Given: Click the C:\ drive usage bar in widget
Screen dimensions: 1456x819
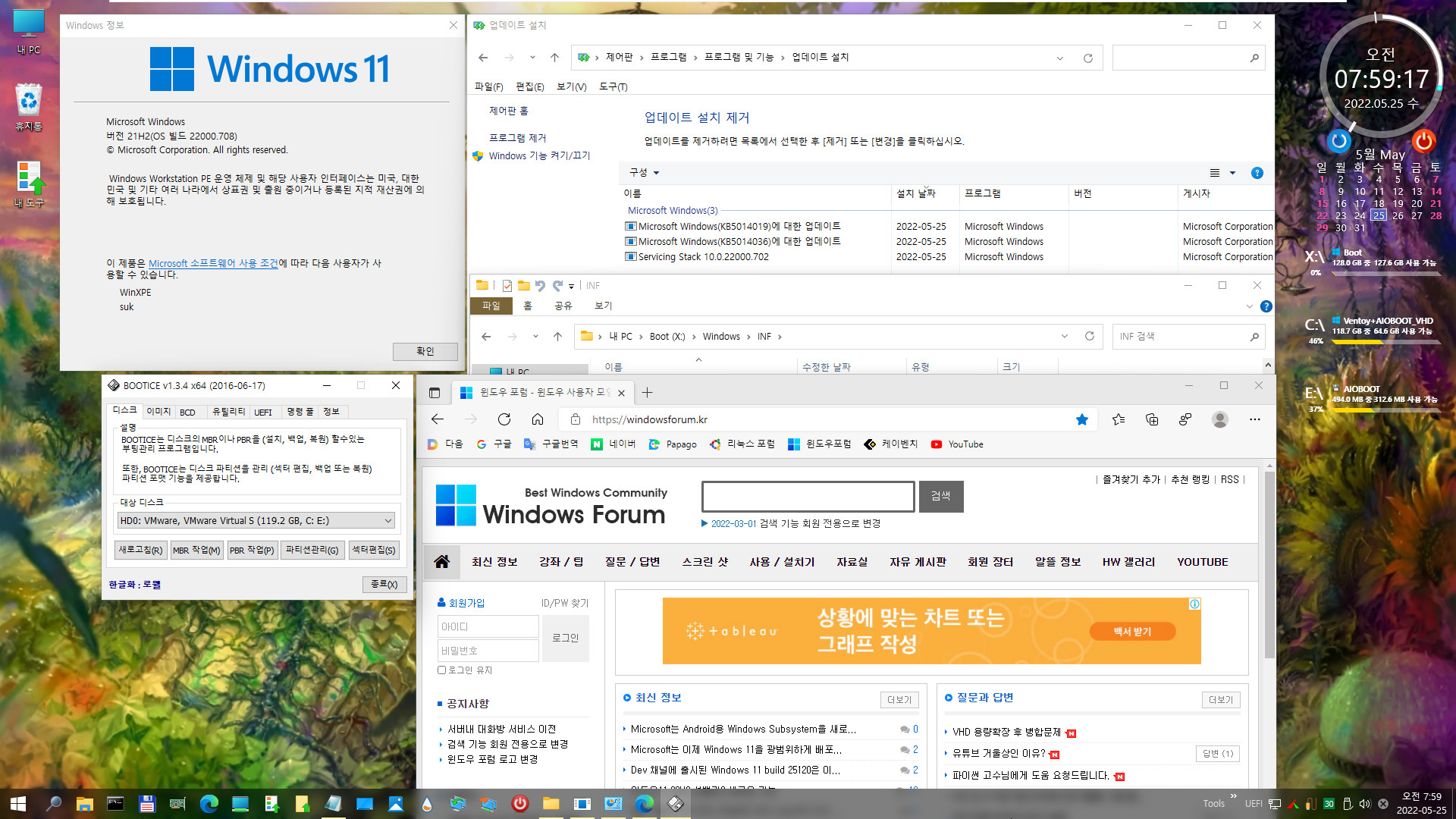Looking at the screenshot, I should click(x=1386, y=342).
